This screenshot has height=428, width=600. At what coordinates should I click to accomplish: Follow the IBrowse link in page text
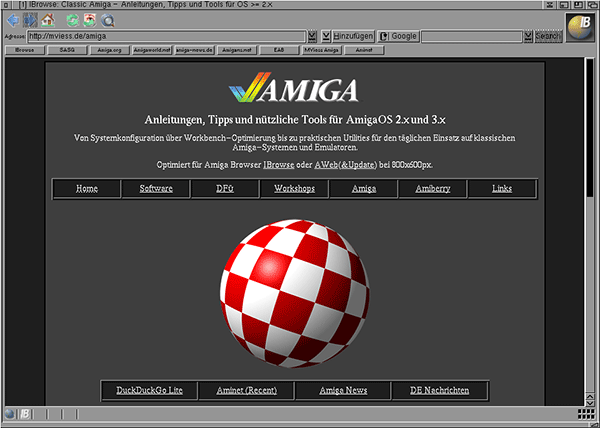pos(279,165)
